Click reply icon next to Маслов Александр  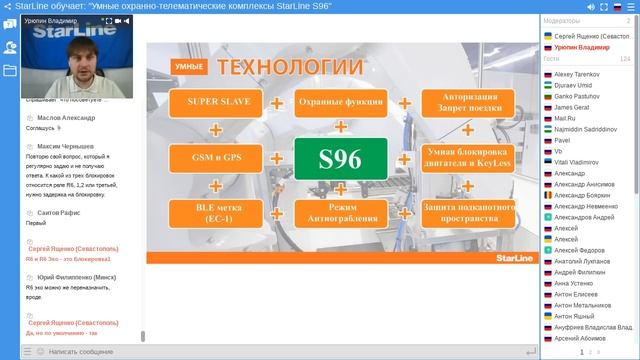pyautogui.click(x=29, y=118)
